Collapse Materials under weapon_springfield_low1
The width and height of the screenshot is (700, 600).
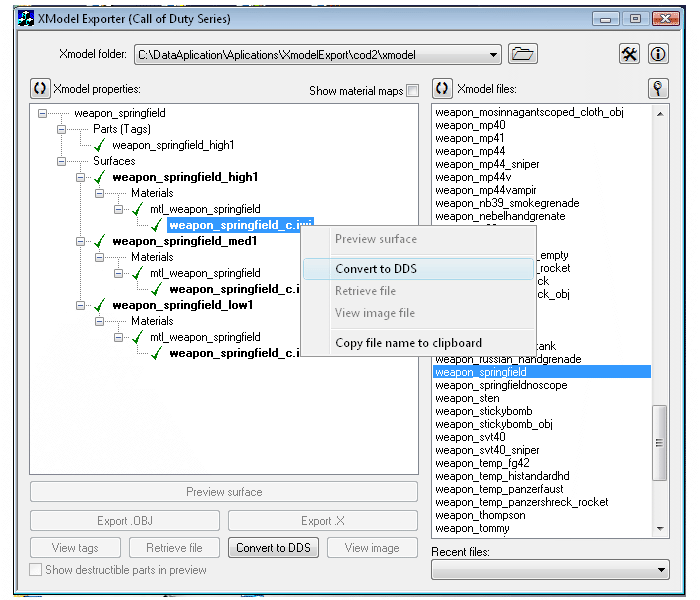coord(99,321)
